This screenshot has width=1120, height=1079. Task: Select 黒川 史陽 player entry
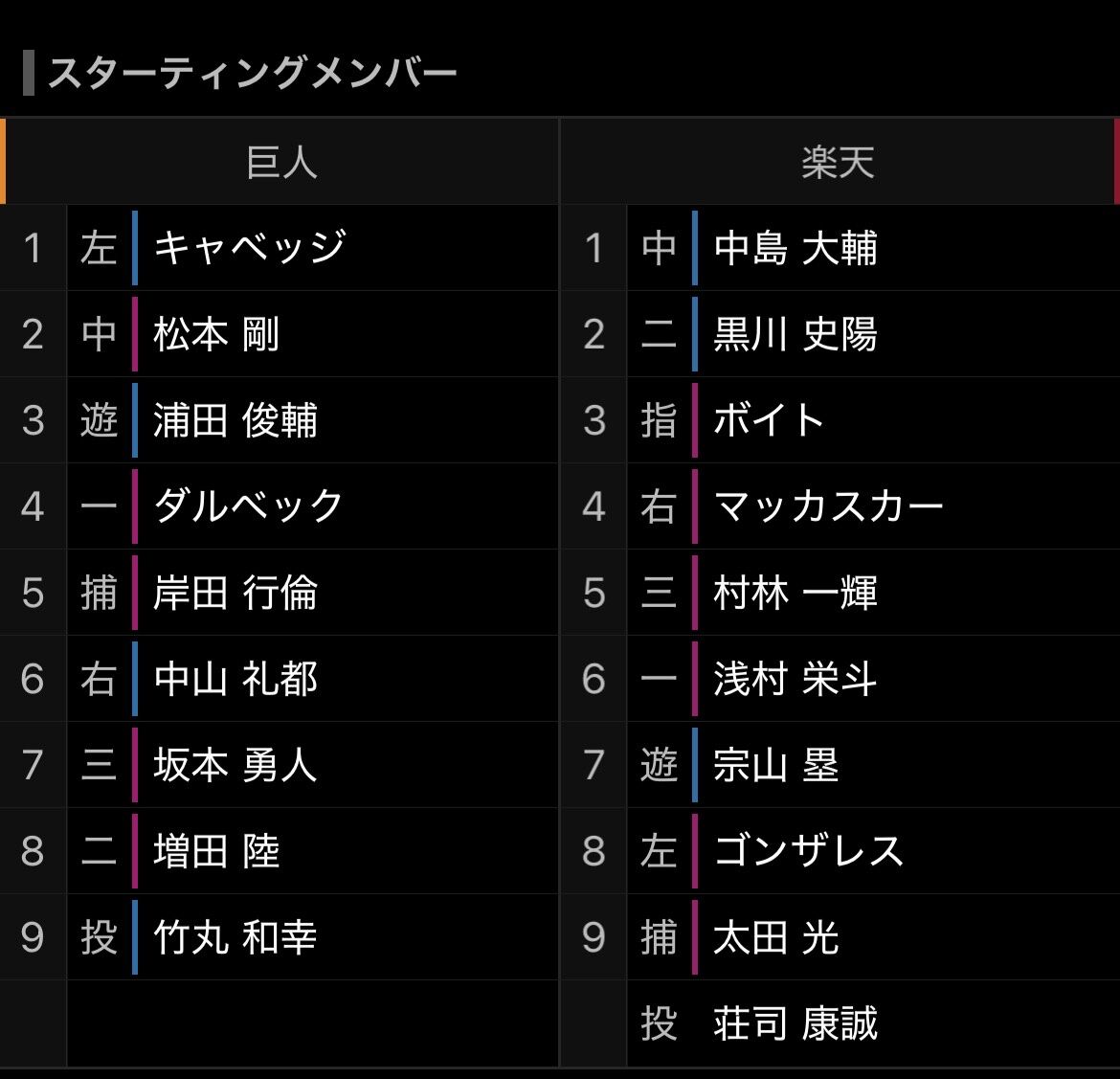click(795, 334)
